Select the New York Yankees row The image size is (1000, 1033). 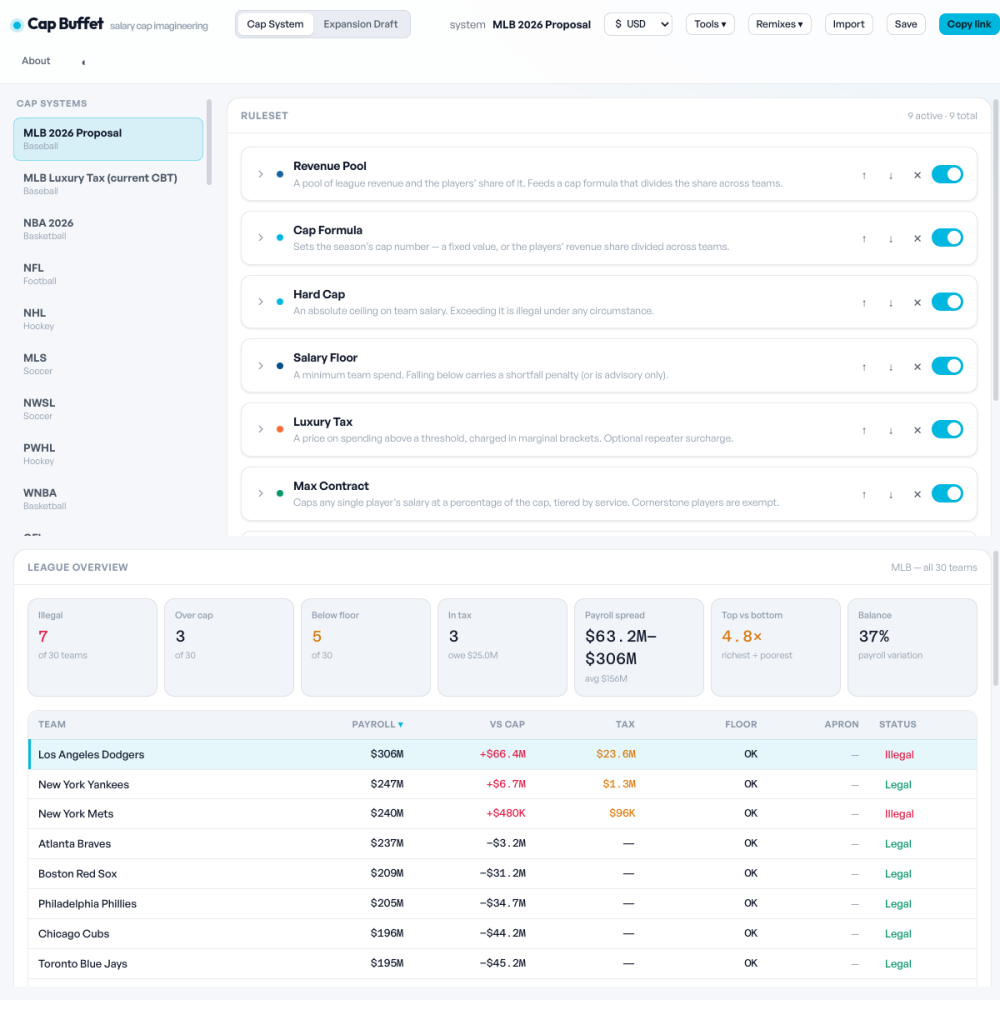point(503,784)
